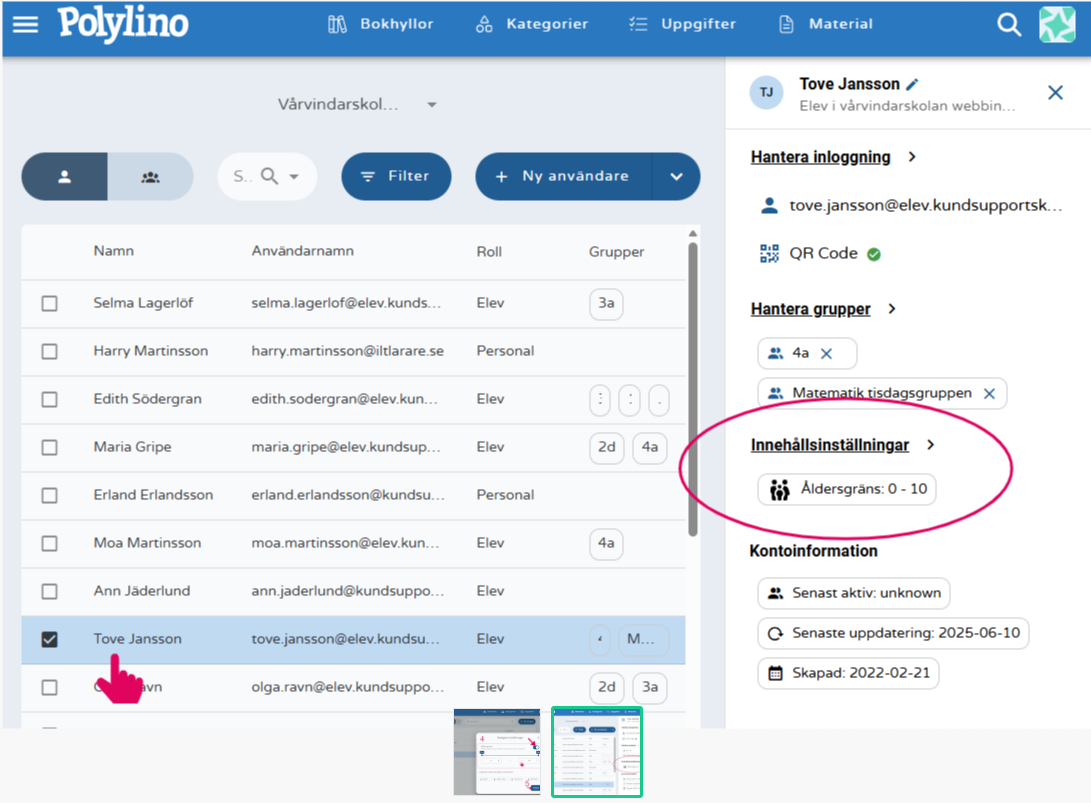Screen dimensions: 1091x803
Task: Open the Uppgifter menu
Action: pyautogui.click(x=682, y=24)
